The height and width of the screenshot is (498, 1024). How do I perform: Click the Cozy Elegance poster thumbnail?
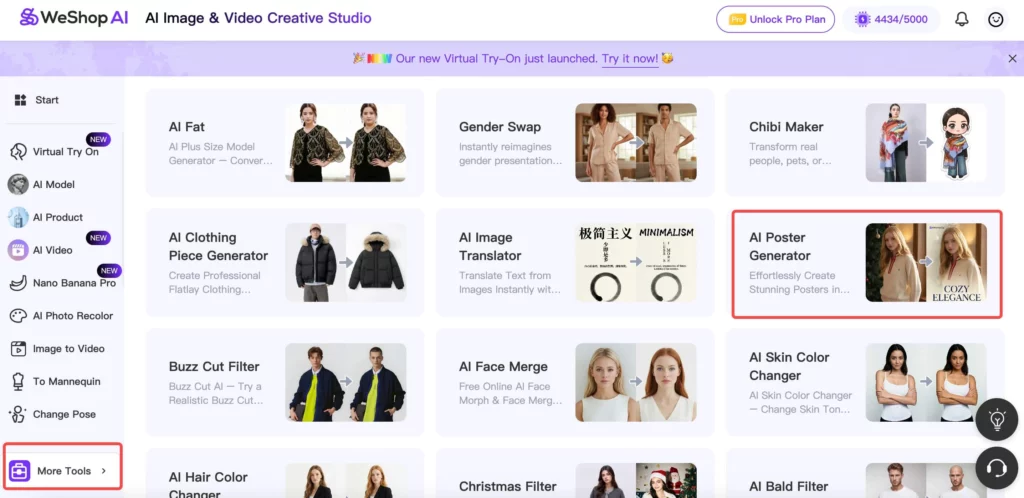[926, 262]
